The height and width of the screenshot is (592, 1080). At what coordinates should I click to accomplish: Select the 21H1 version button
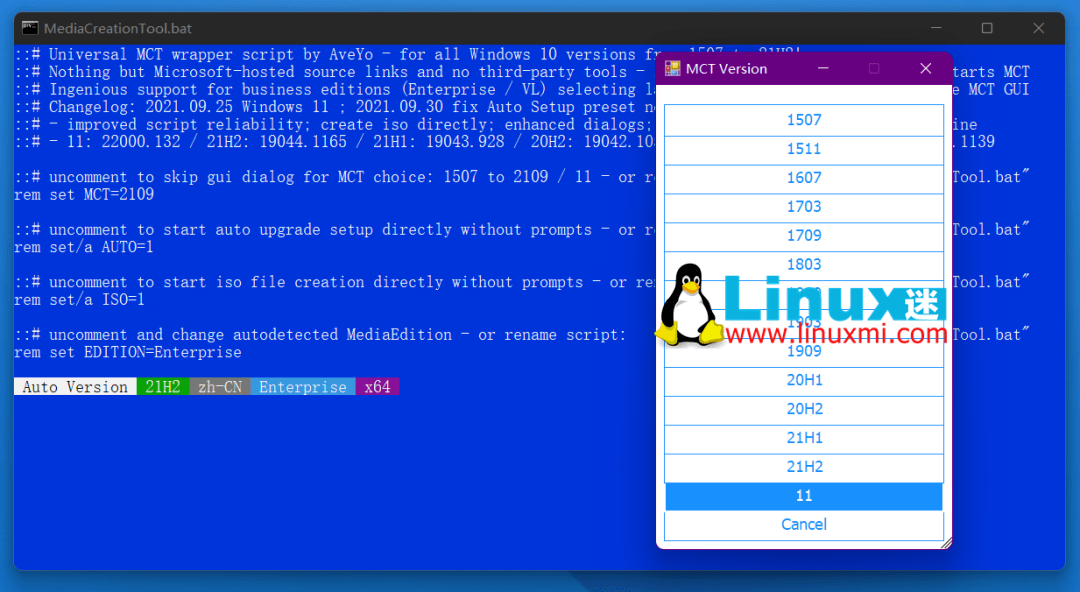pyautogui.click(x=804, y=438)
